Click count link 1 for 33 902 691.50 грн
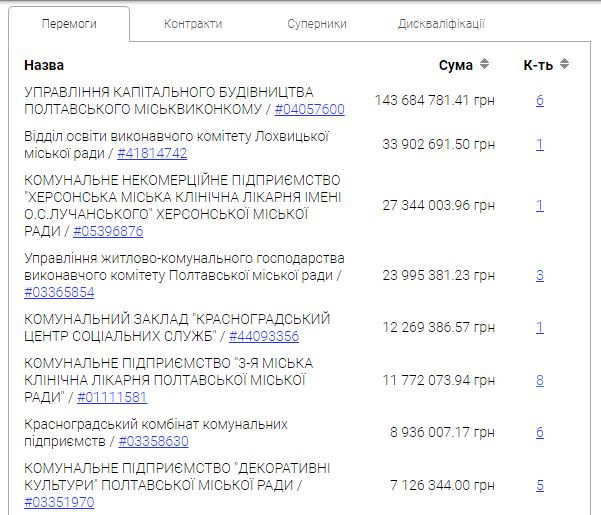Image resolution: width=601 pixels, height=515 pixels. coord(540,144)
